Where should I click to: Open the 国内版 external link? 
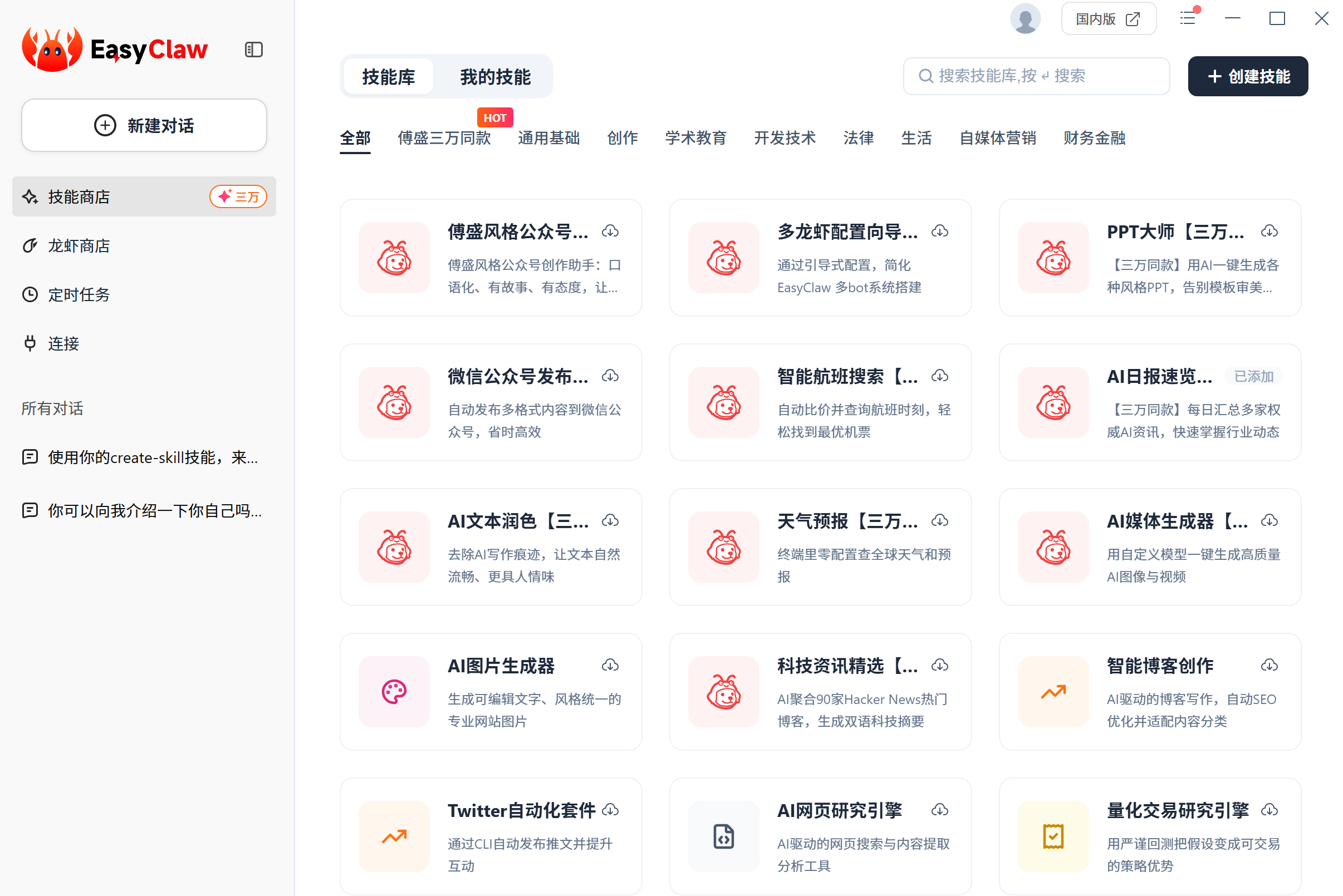coord(1108,19)
